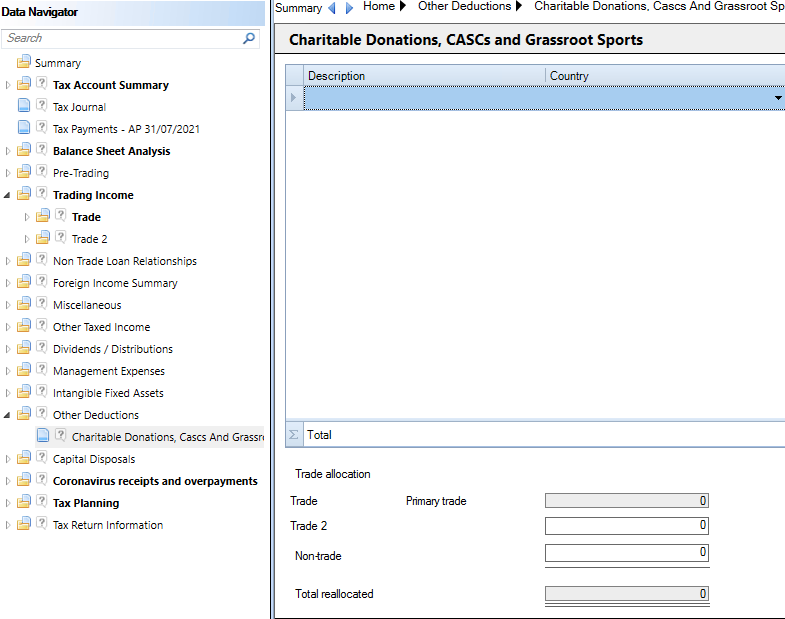Click Charitable Donations breadcrumb at top
Screen dimensions: 785x619
(659, 7)
